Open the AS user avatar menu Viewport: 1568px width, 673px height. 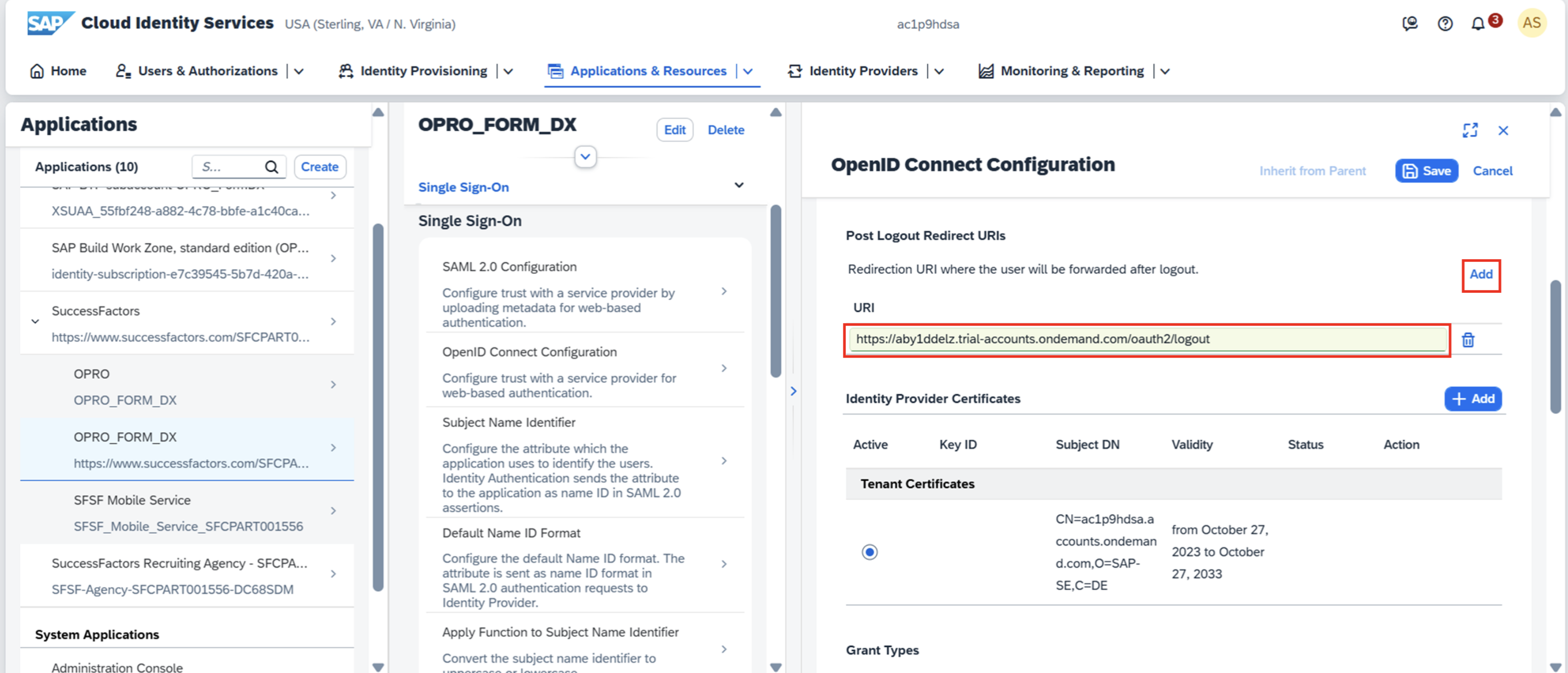(1531, 24)
